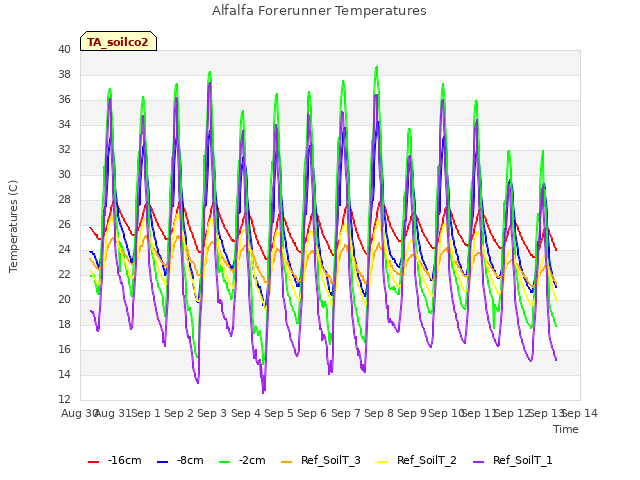Click the y-axis value 12
The height and width of the screenshot is (480, 640).
[x=64, y=399]
